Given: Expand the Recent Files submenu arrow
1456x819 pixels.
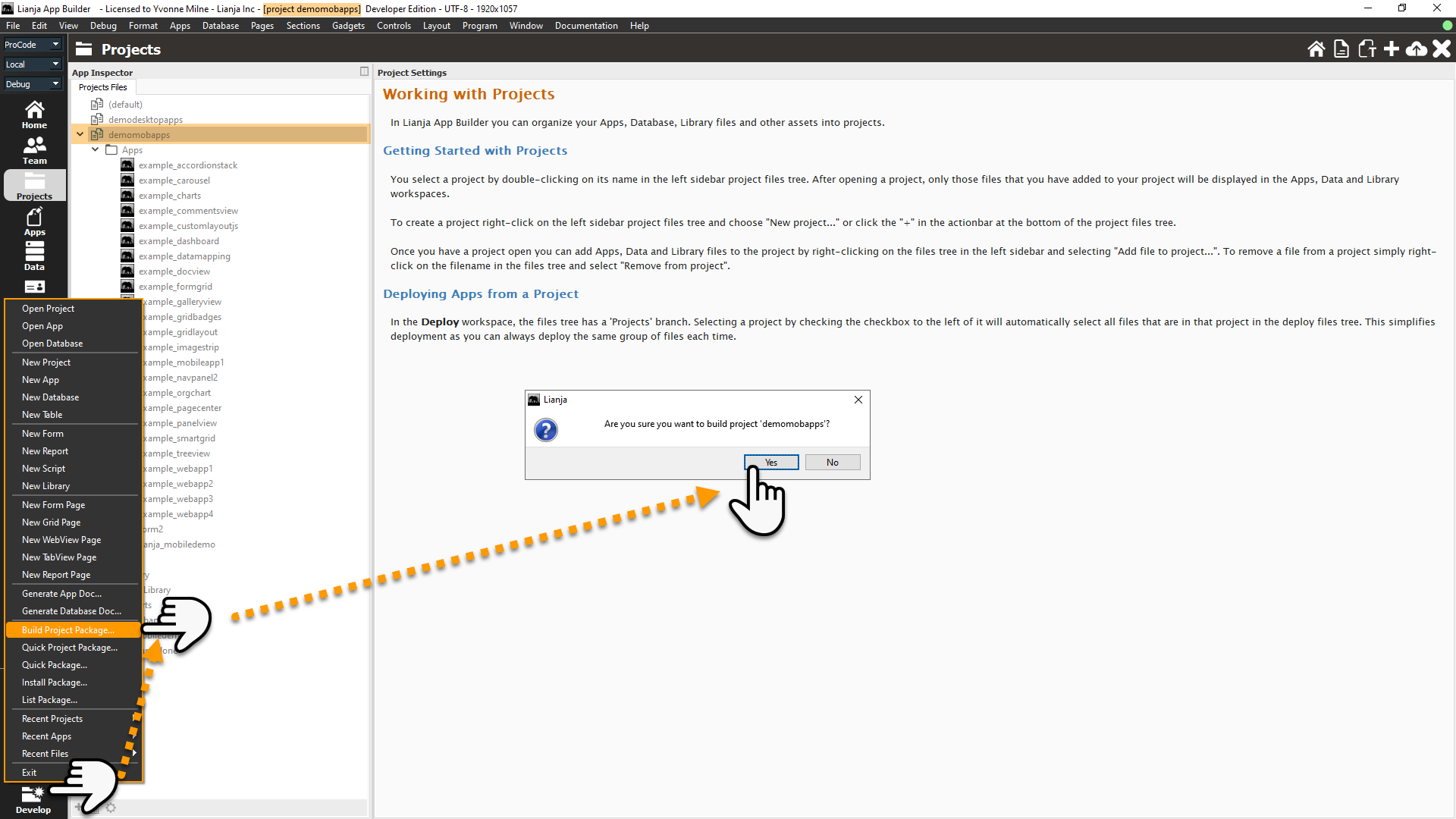Looking at the screenshot, I should (134, 754).
